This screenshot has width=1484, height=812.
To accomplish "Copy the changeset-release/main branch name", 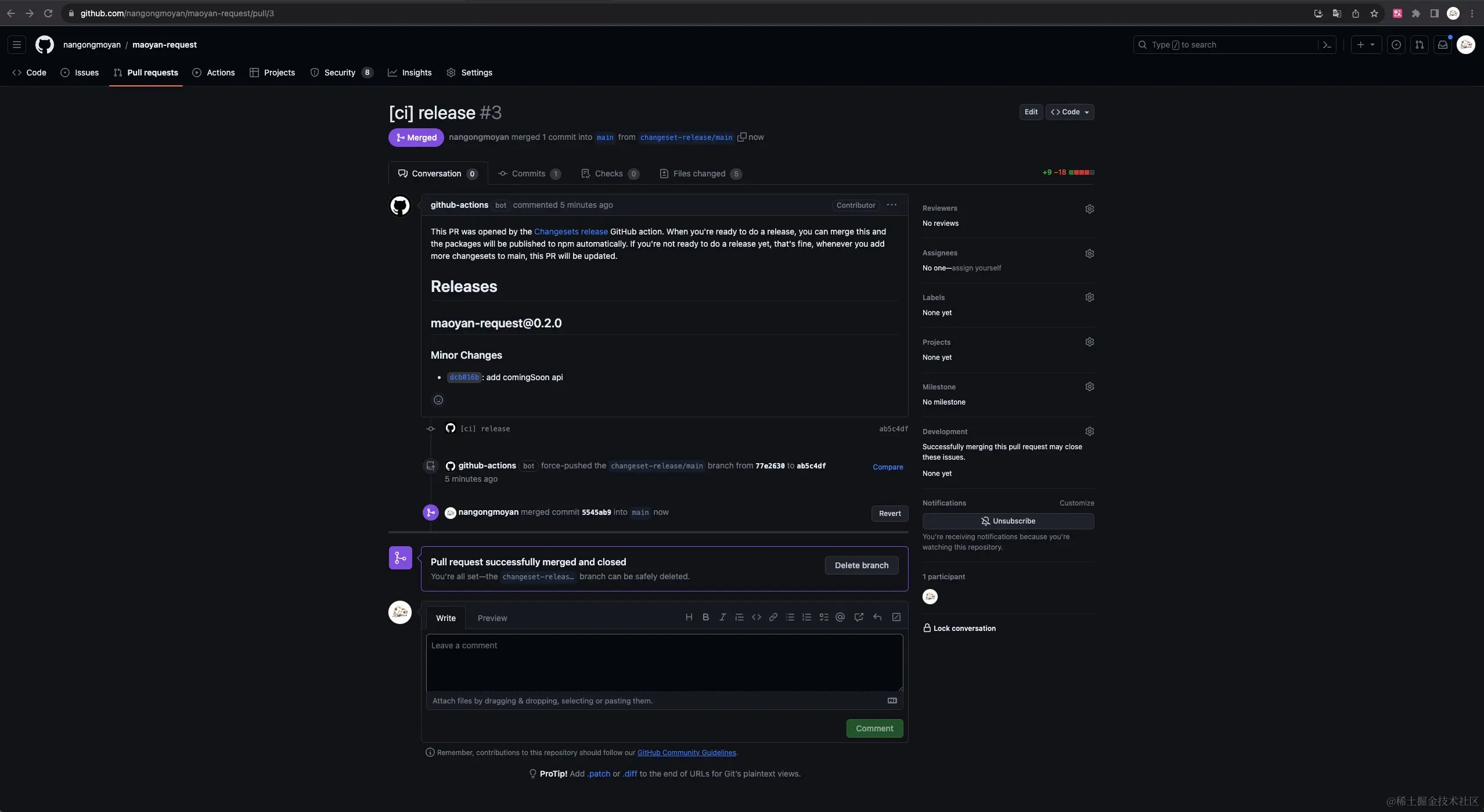I will [x=741, y=138].
